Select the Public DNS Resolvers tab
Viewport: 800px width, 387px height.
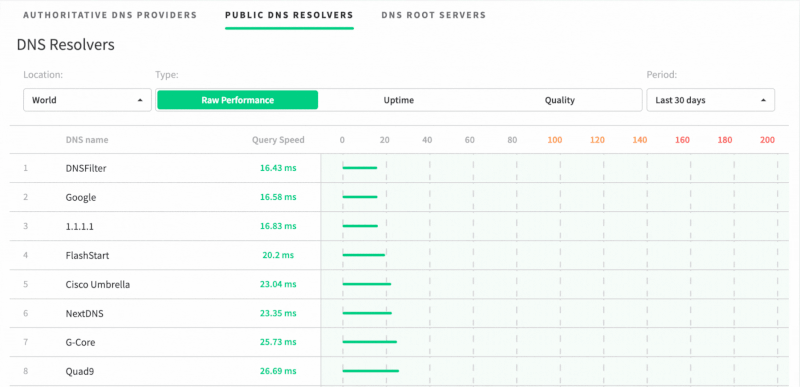click(x=289, y=15)
